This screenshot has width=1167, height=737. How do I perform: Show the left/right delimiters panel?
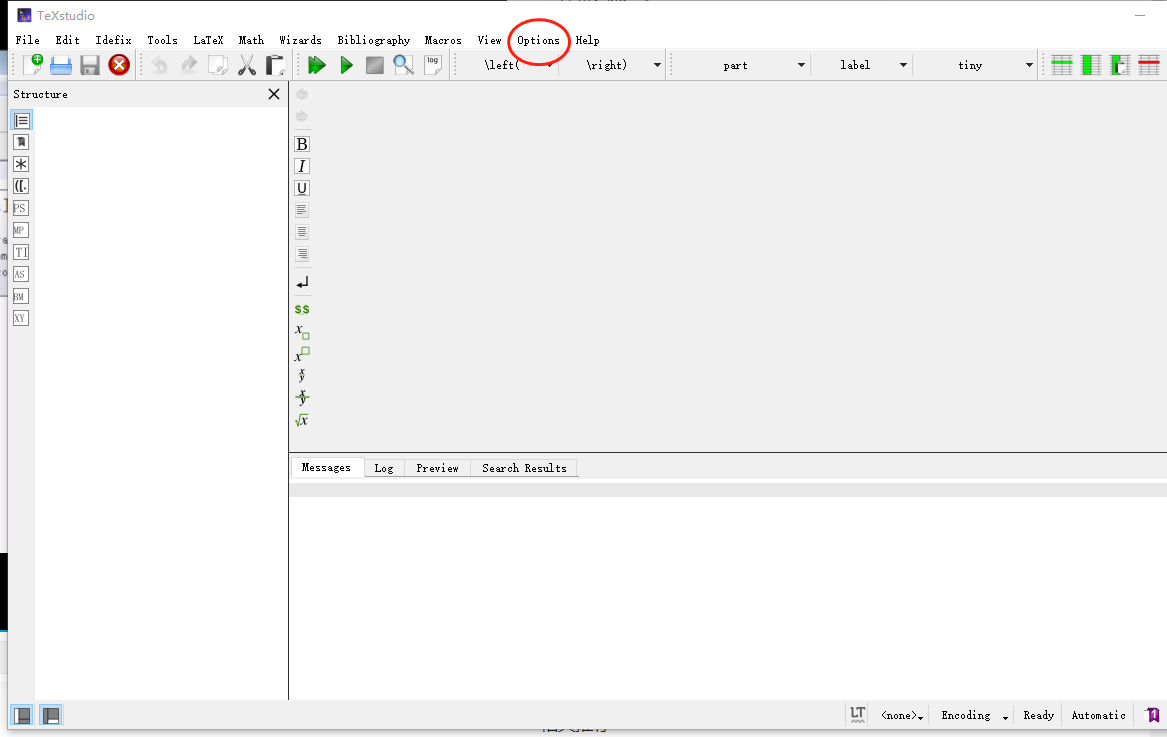[x=21, y=186]
